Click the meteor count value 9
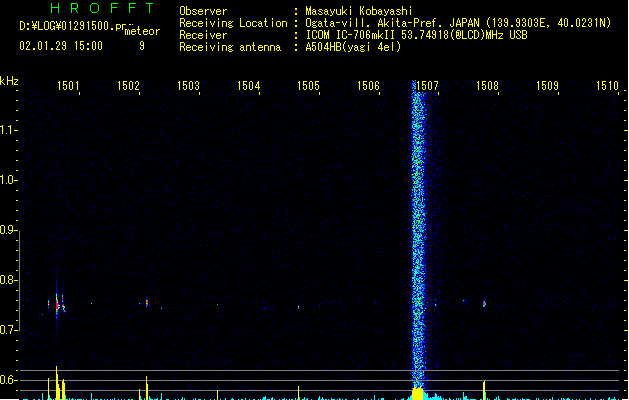The height and width of the screenshot is (400, 629). pos(142,46)
